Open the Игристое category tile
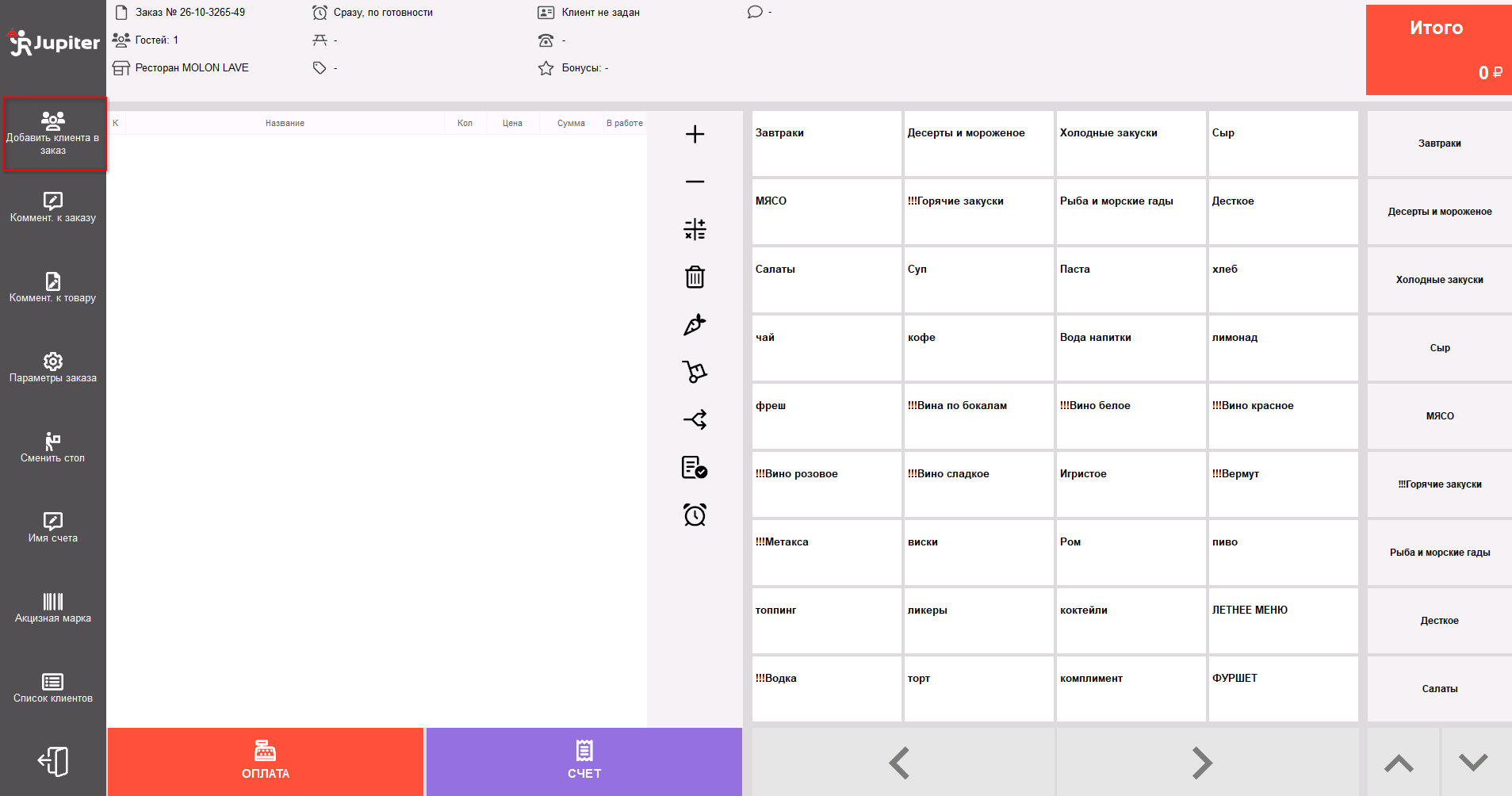Image resolution: width=1512 pixels, height=796 pixels. point(1131,484)
